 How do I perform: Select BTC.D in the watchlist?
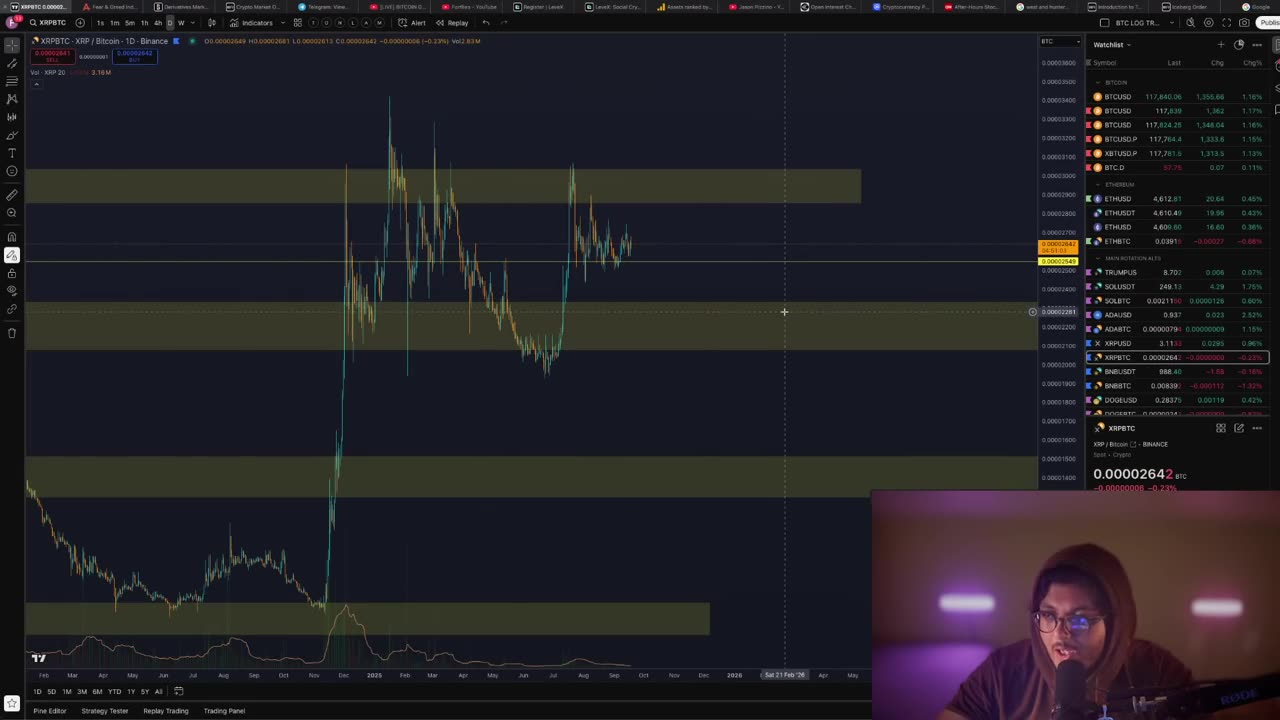(1177, 168)
